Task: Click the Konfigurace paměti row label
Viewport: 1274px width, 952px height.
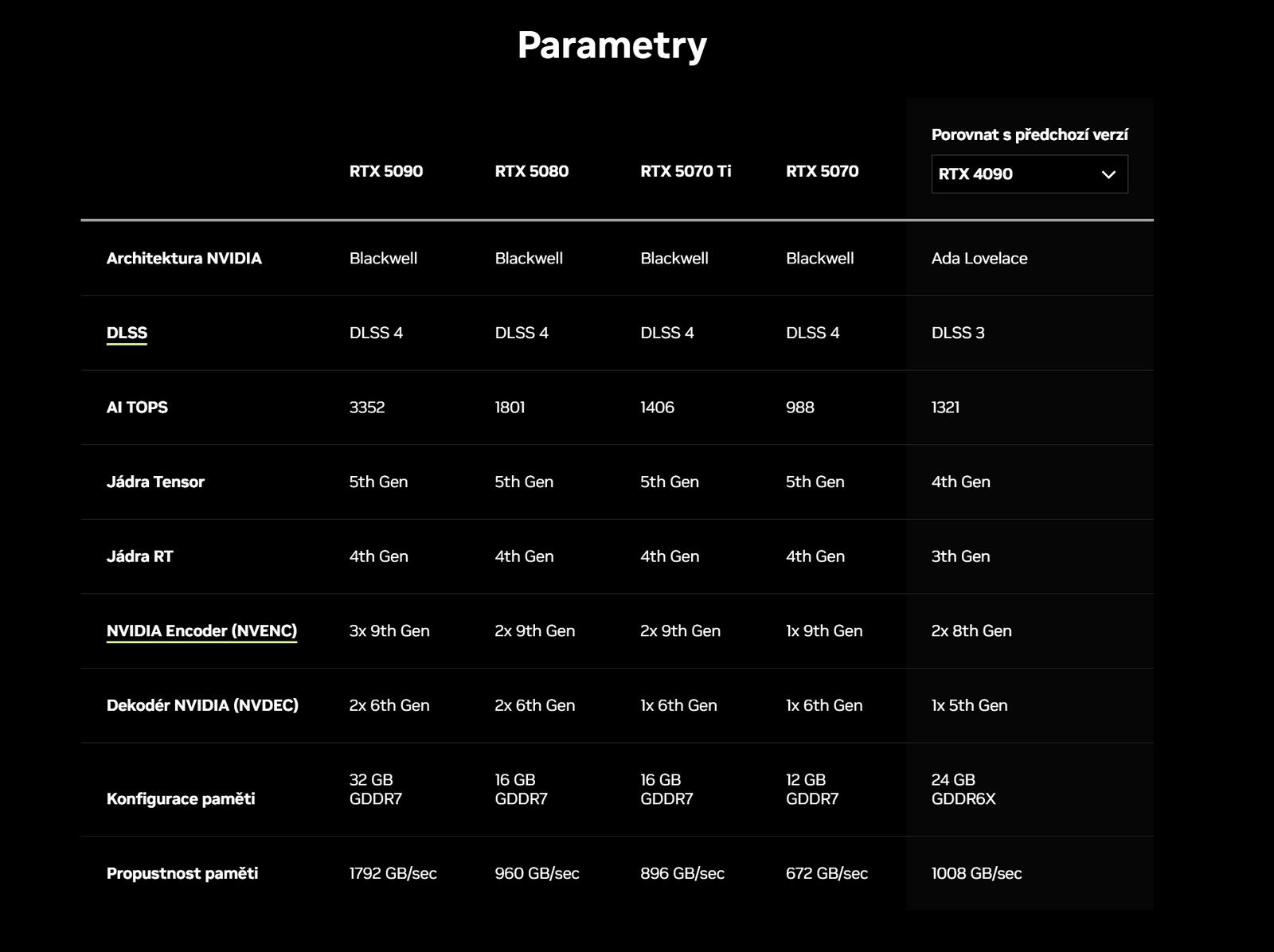Action: click(181, 799)
